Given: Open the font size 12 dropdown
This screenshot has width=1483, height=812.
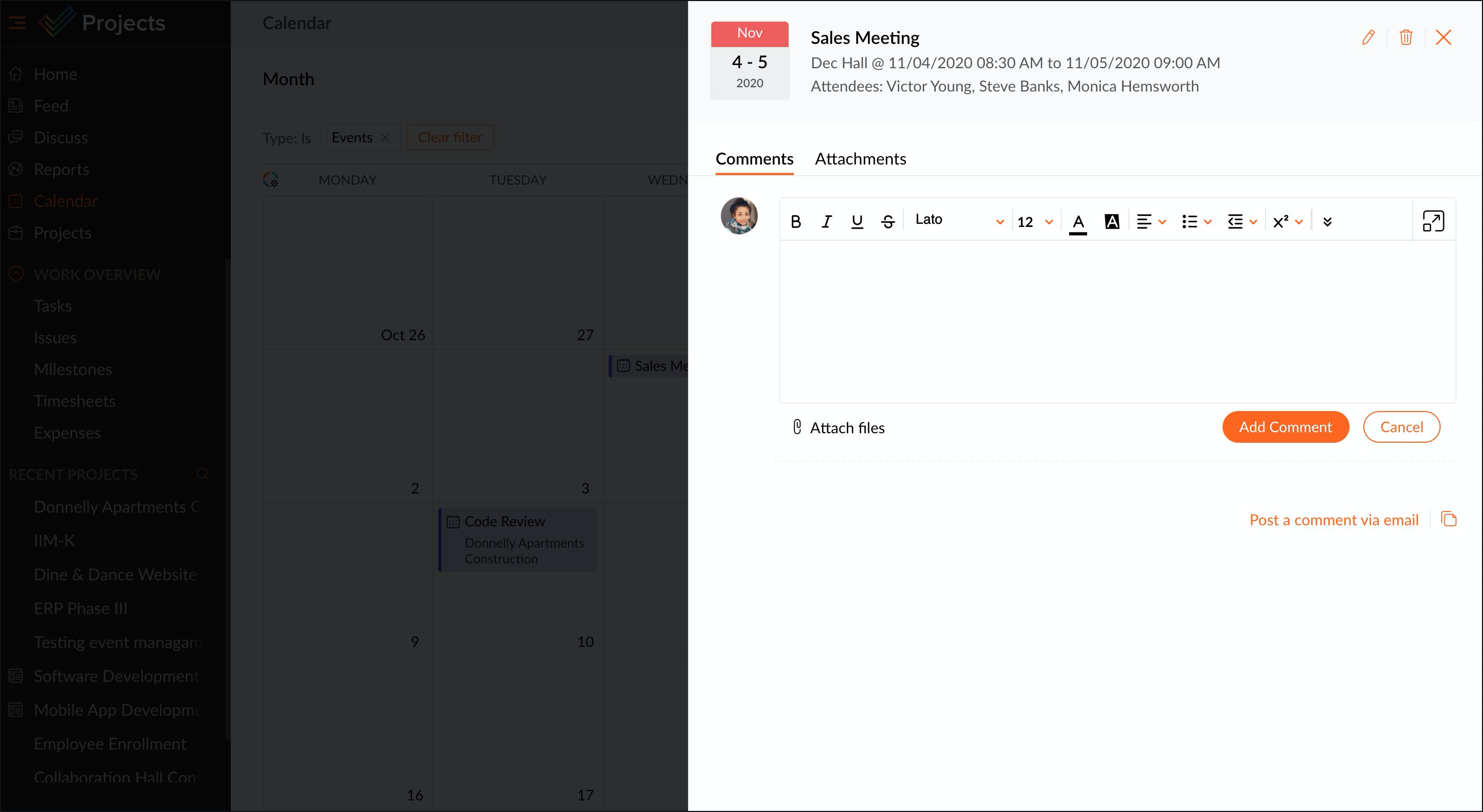Looking at the screenshot, I should (x=1035, y=222).
